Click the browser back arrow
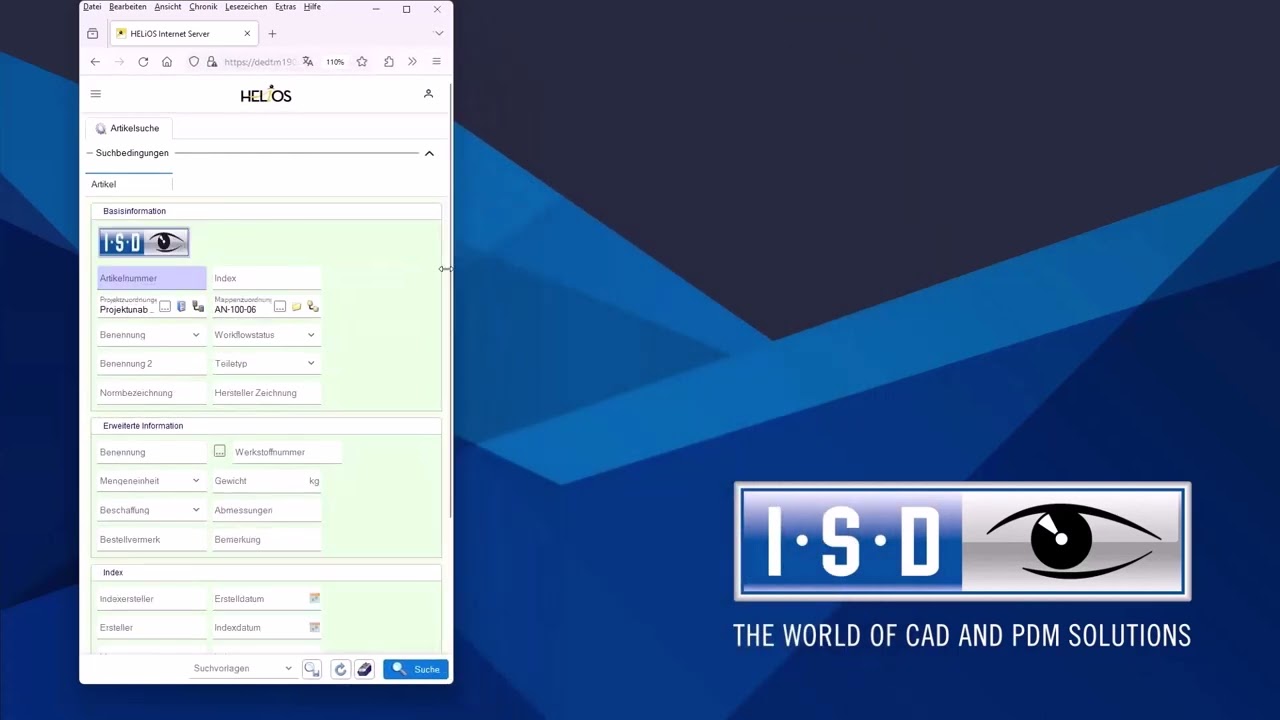This screenshot has width=1280, height=720. pyautogui.click(x=95, y=62)
